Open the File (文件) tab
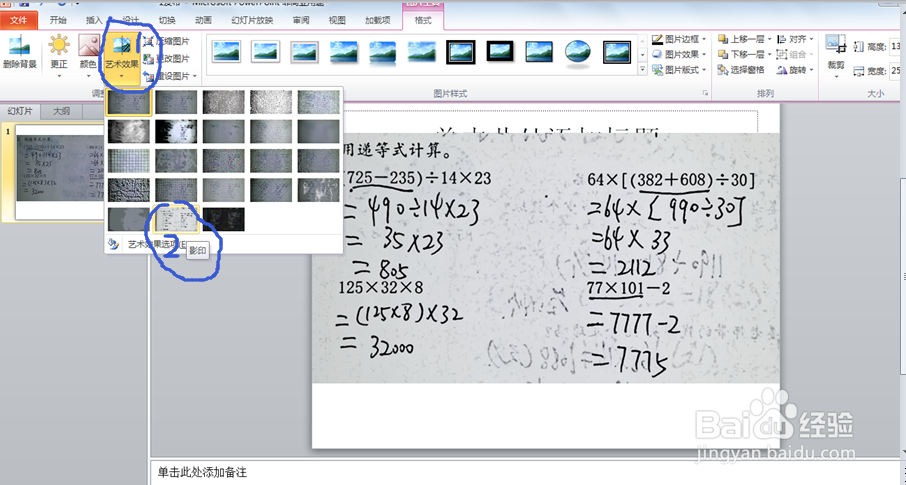 tap(18, 20)
